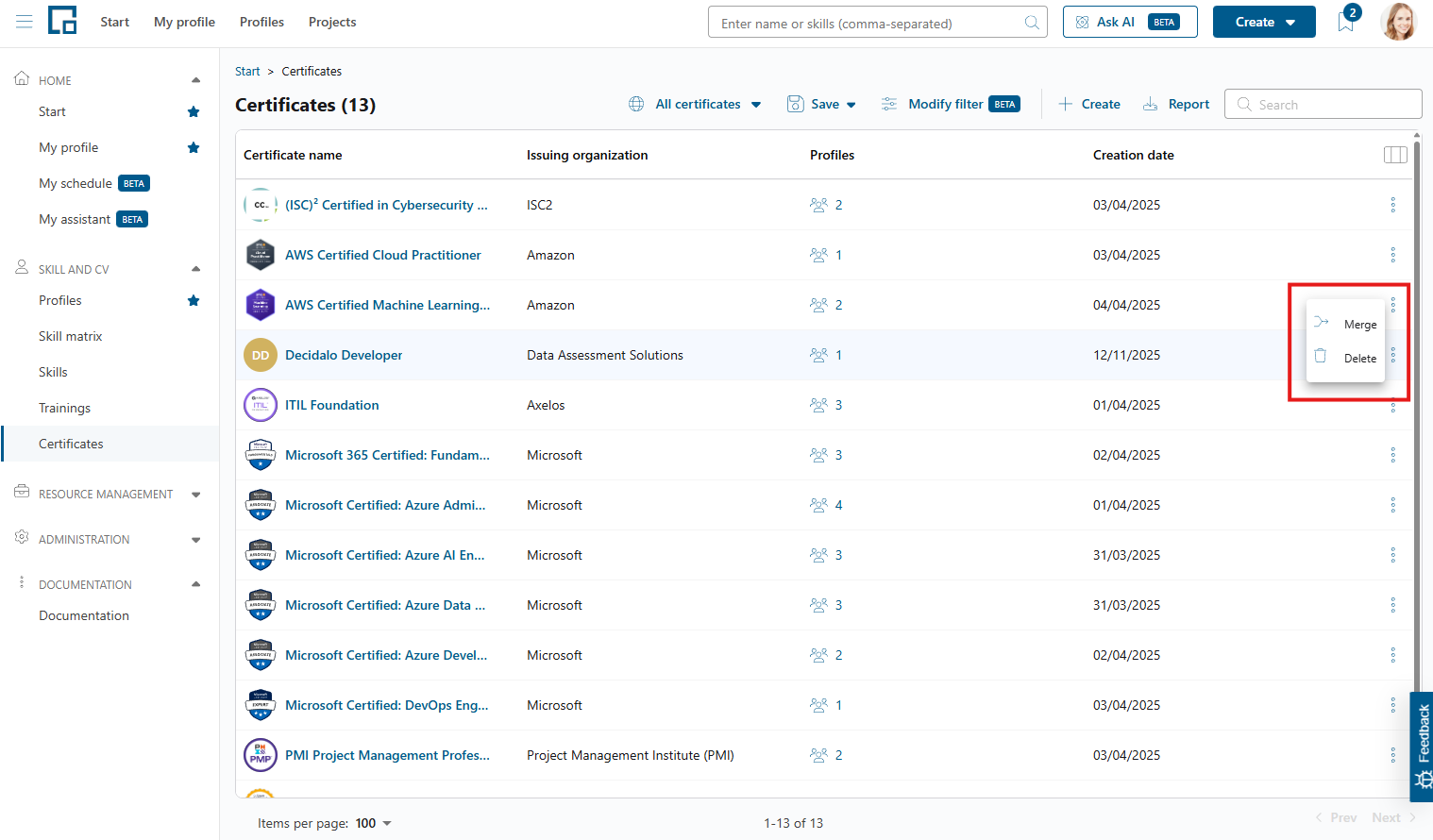Screen dimensions: 1433x840
Task: Open Skill matrix in sidebar
Action: pyautogui.click(x=71, y=336)
